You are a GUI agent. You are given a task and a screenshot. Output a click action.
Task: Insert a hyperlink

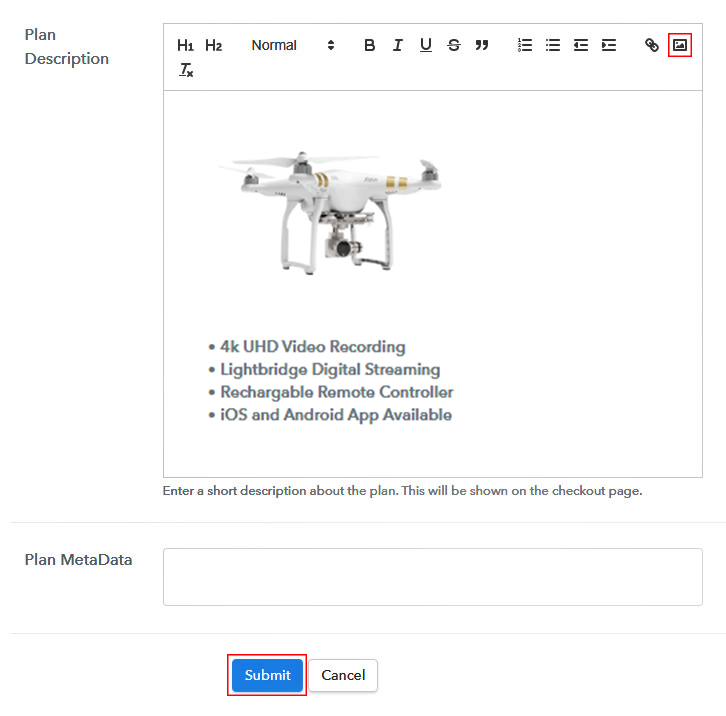coord(651,45)
